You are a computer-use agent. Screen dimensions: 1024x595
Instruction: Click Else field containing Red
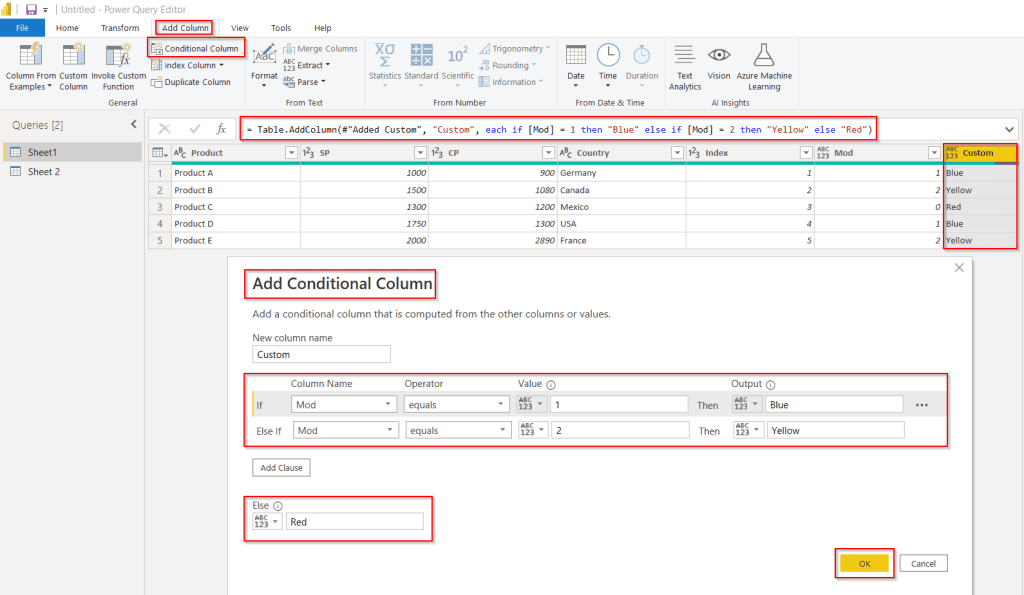click(x=355, y=522)
